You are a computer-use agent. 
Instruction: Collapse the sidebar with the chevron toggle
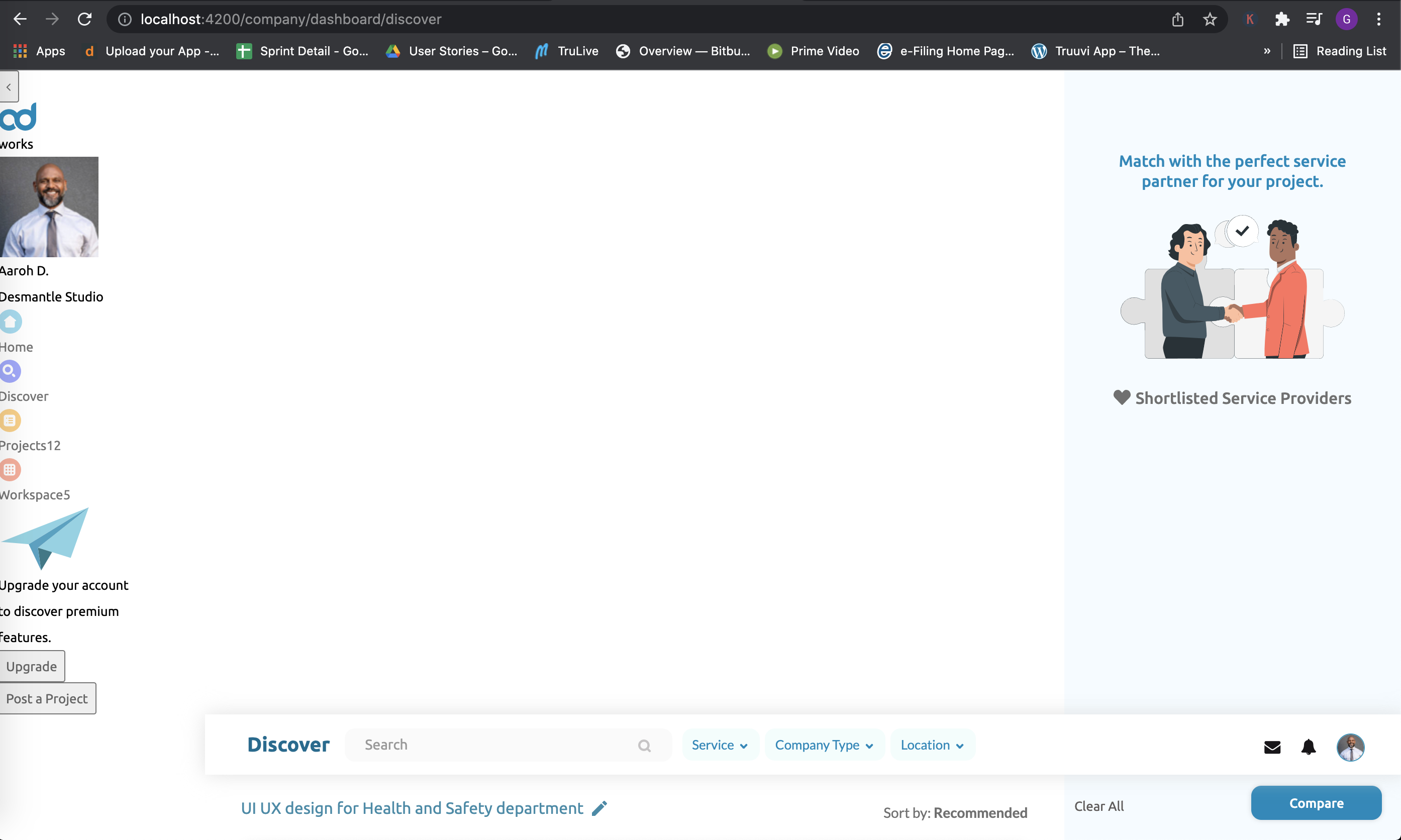coord(9,86)
